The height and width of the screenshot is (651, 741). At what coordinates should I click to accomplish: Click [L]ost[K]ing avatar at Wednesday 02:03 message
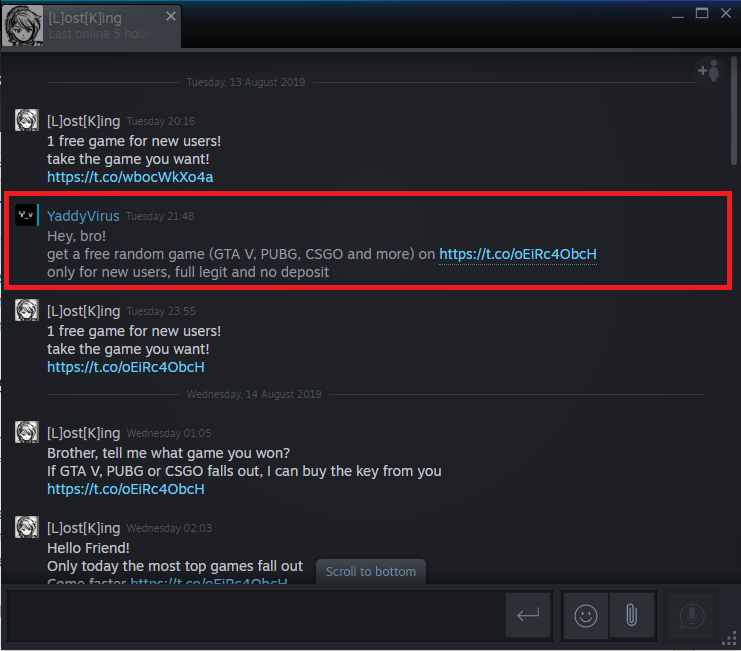[x=26, y=527]
